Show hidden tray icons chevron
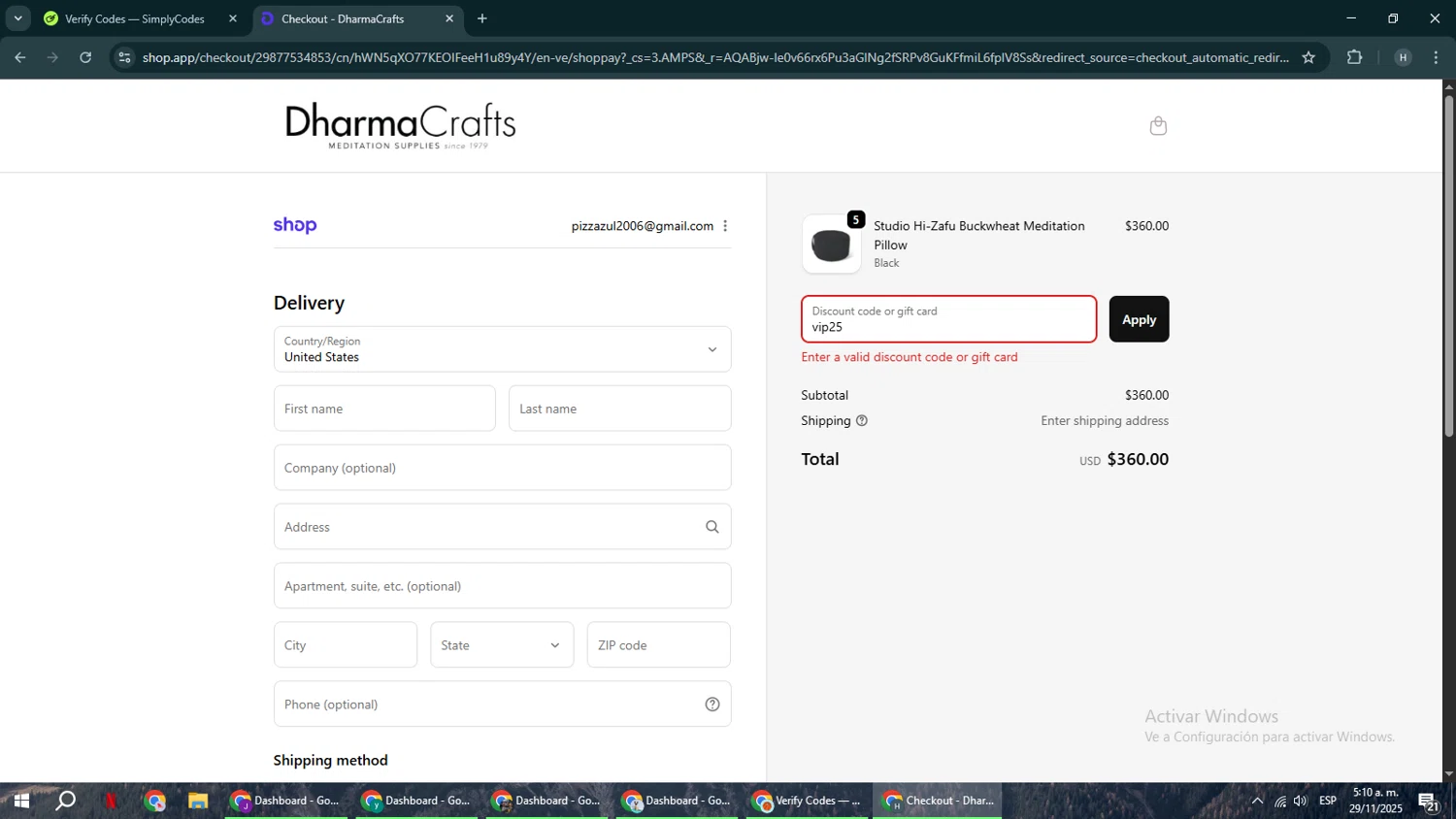The height and width of the screenshot is (819, 1456). 1257,802
